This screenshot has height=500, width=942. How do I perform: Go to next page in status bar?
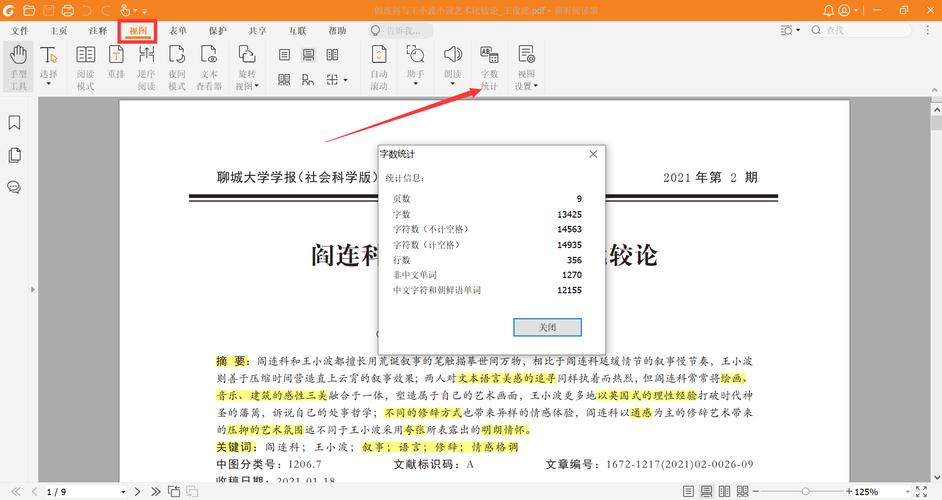[138, 492]
